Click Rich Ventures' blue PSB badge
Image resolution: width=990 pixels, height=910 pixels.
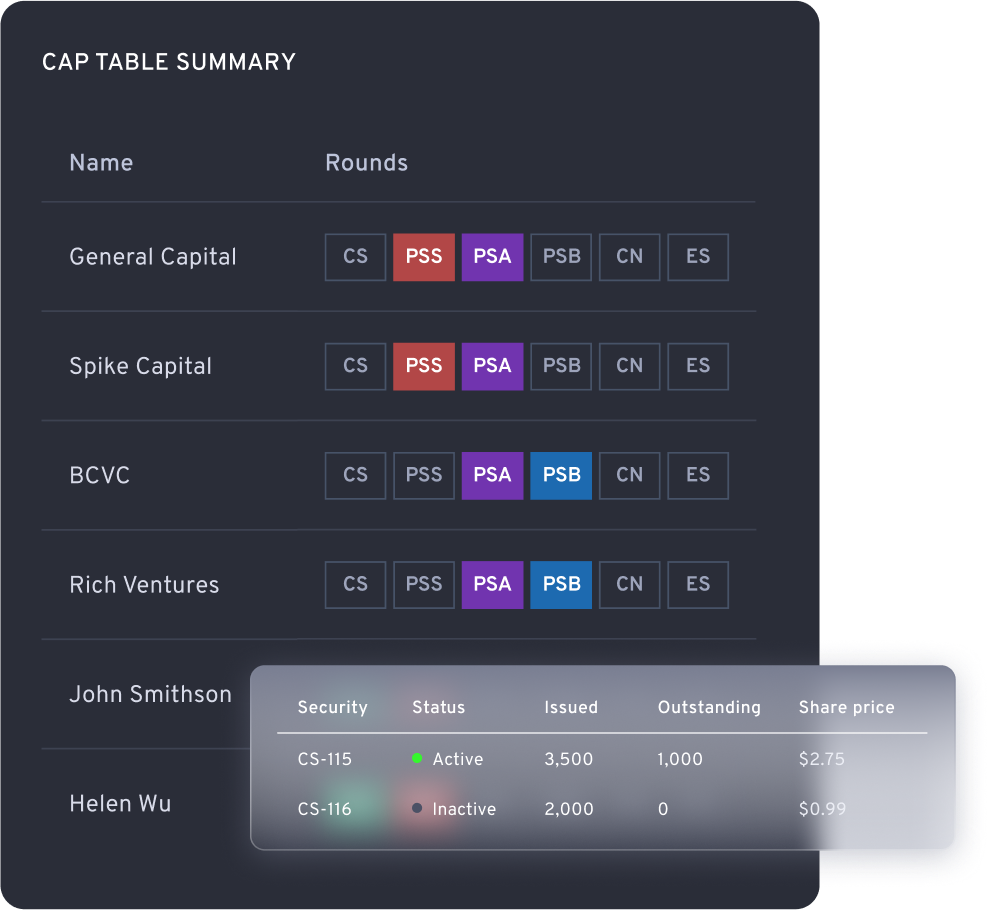click(561, 585)
